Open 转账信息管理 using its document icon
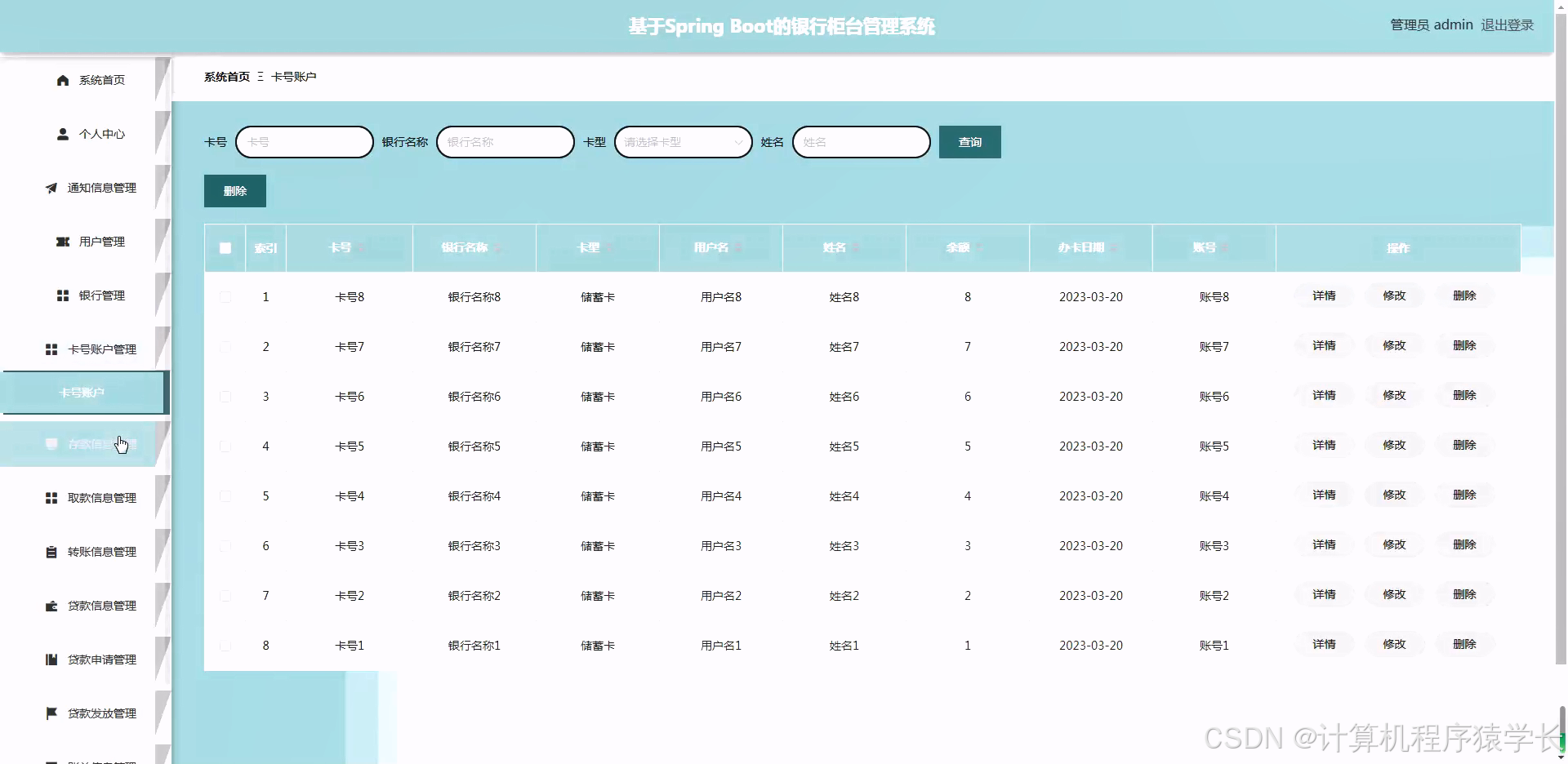This screenshot has height=764, width=1568. pos(51,551)
